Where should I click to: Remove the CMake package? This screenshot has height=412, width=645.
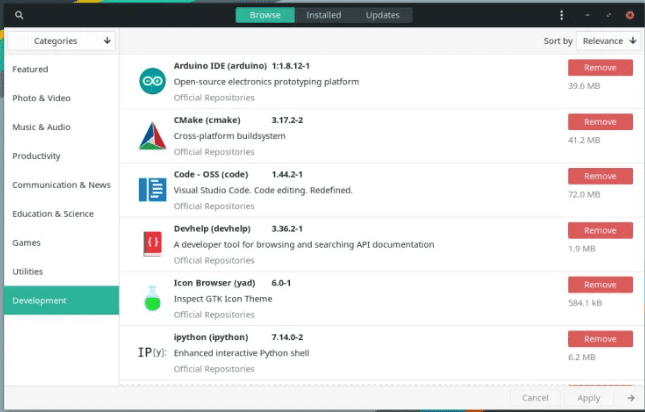click(600, 122)
